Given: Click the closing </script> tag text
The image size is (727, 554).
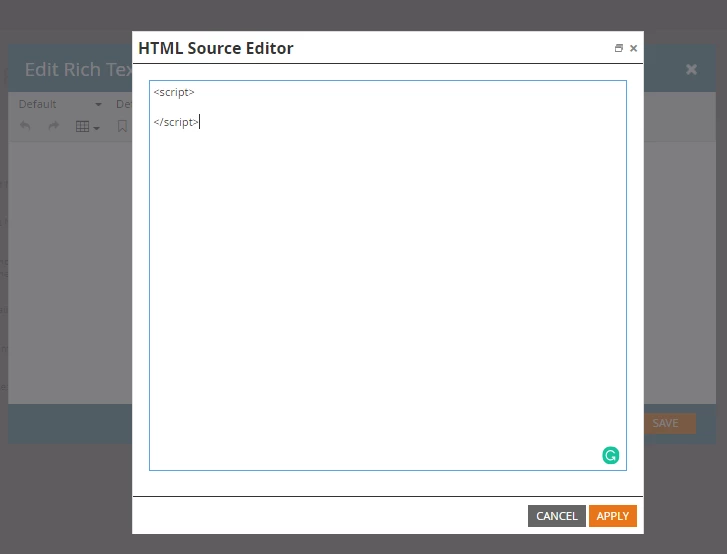Looking at the screenshot, I should click(176, 122).
